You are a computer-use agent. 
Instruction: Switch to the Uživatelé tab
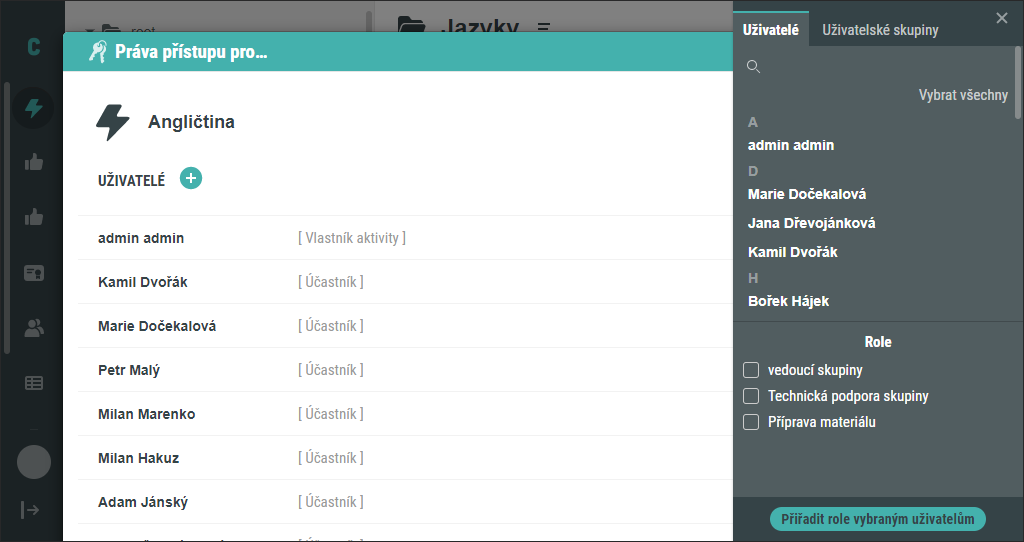pos(771,29)
